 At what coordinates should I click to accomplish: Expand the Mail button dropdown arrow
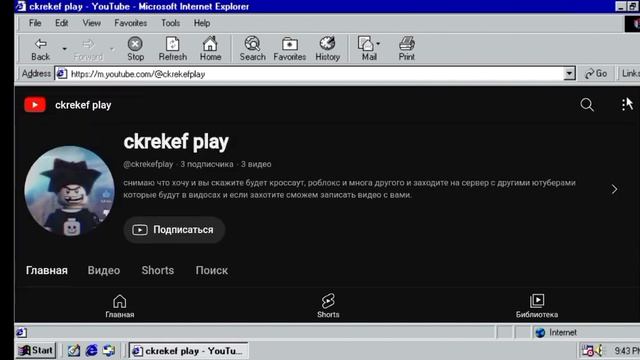click(378, 43)
